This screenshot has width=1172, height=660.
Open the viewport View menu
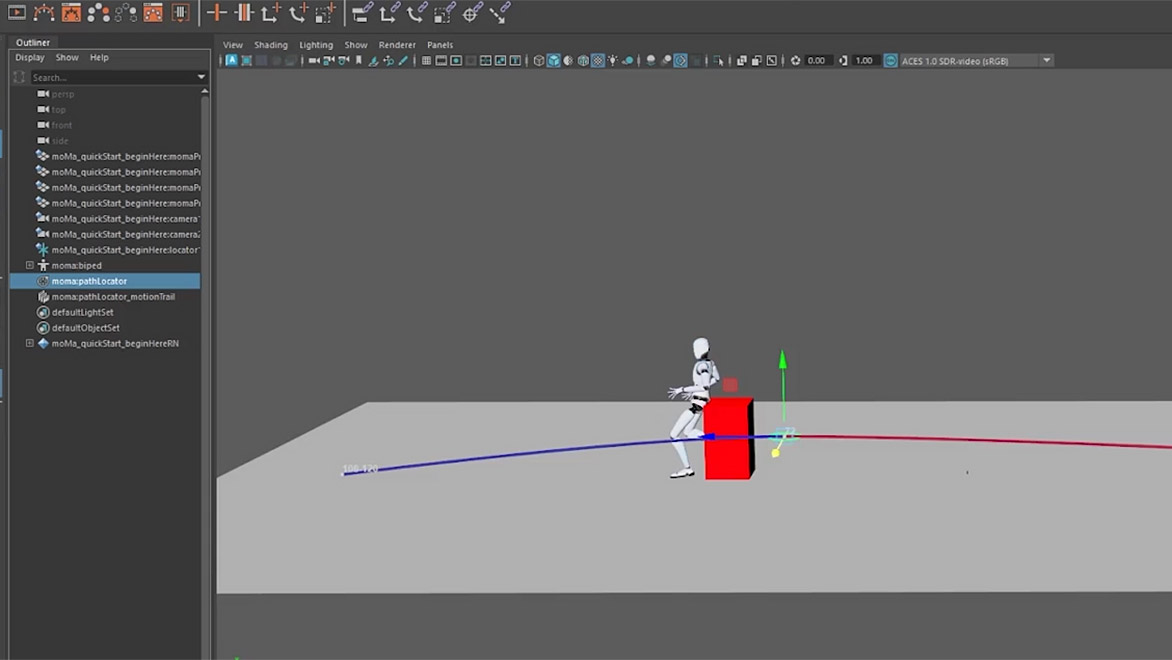pos(232,45)
